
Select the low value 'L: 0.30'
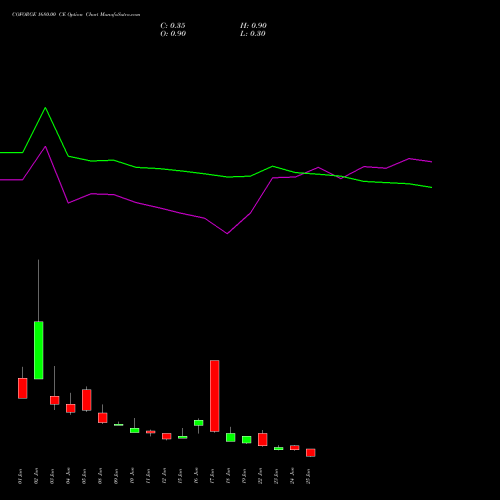tap(253, 34)
